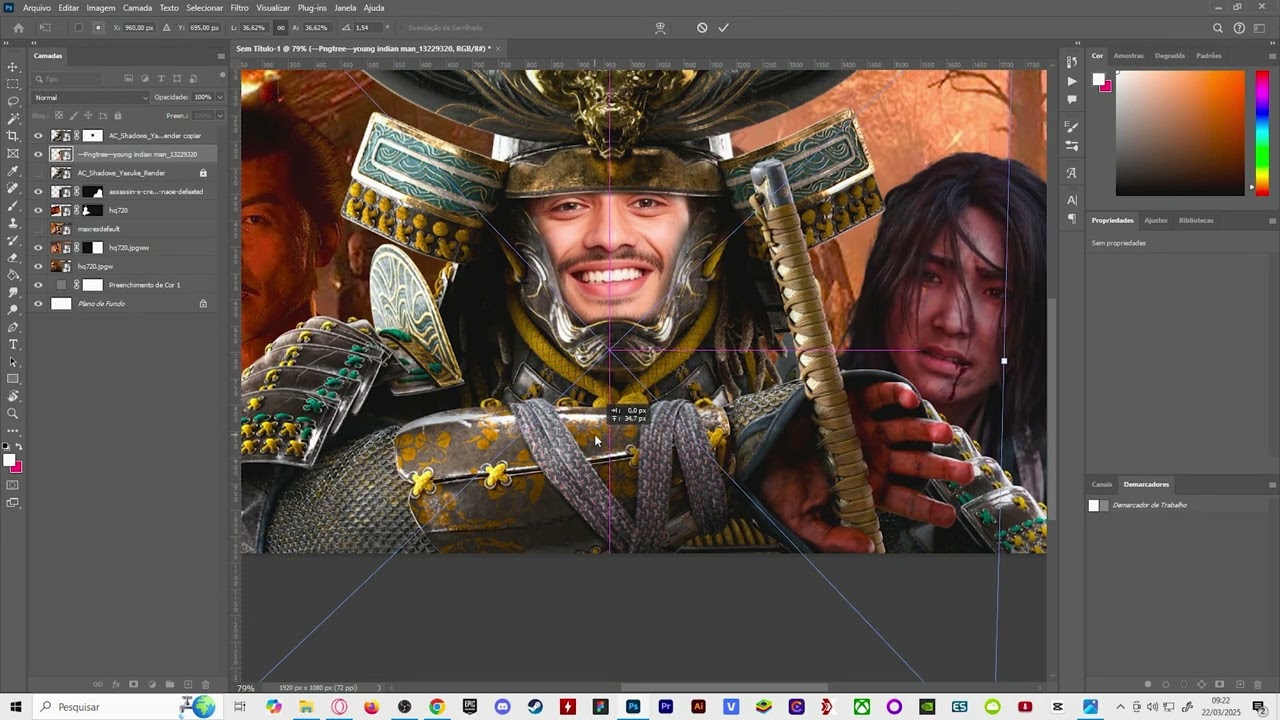
Task: Select the Rectangular Marquee tool
Action: 13,84
